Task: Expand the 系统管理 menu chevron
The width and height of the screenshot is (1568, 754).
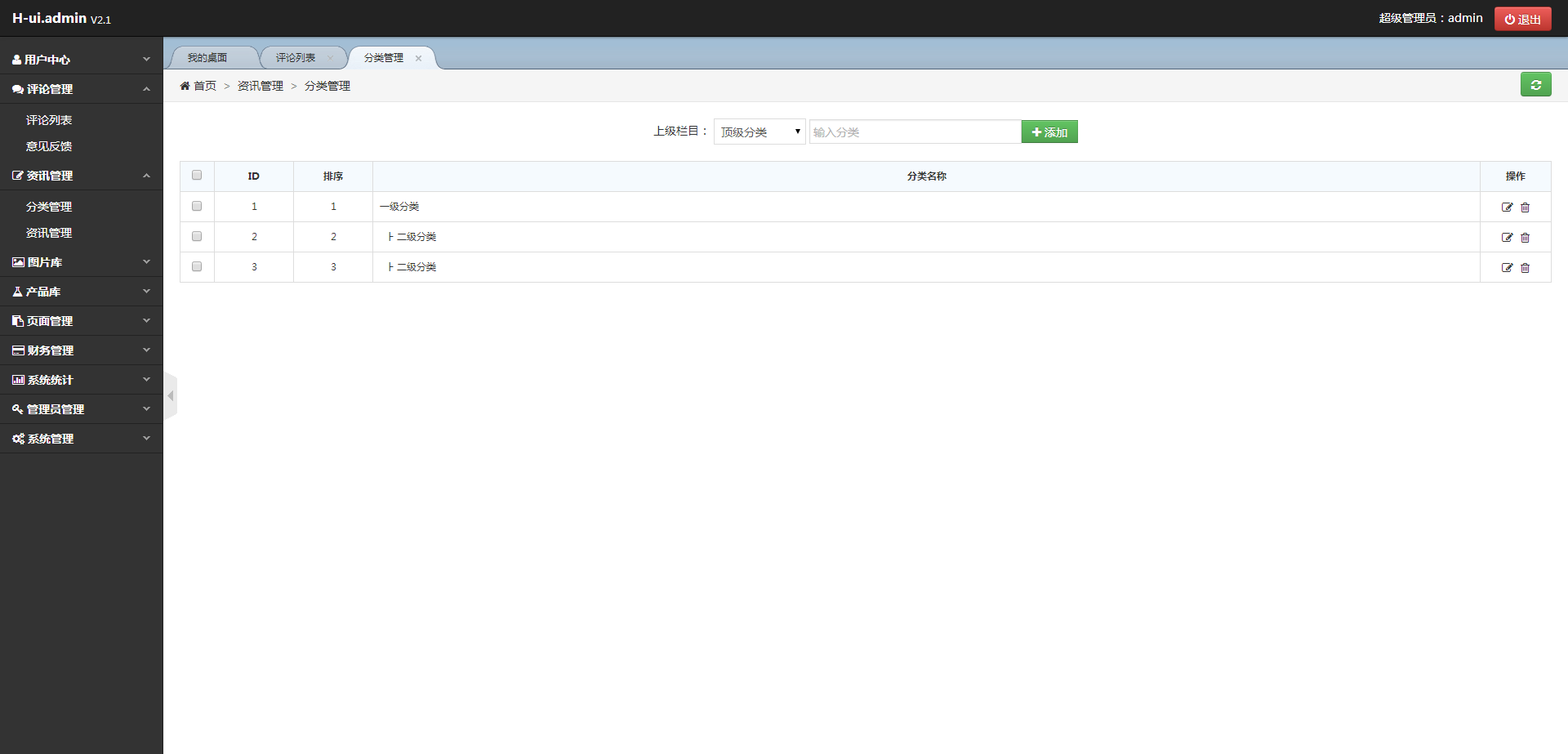Action: coord(146,438)
